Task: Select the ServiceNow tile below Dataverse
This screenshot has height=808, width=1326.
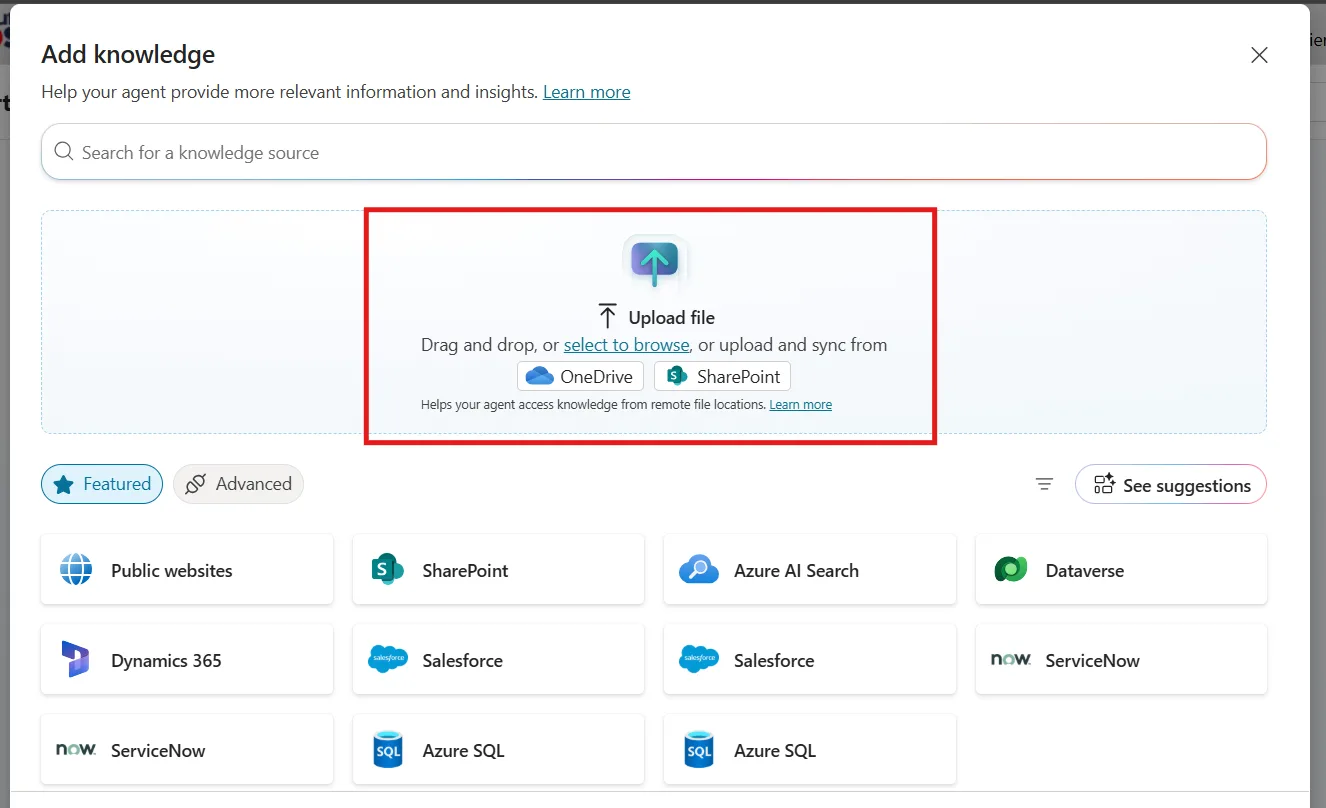Action: click(1120, 660)
